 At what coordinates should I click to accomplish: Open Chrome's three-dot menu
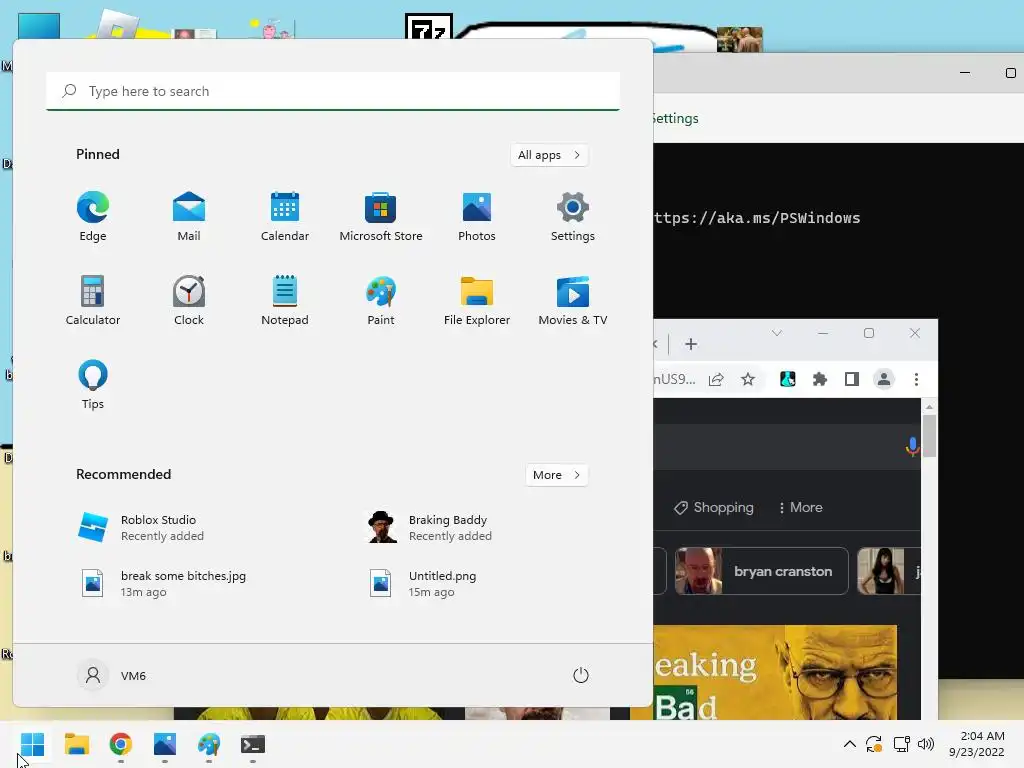click(916, 379)
